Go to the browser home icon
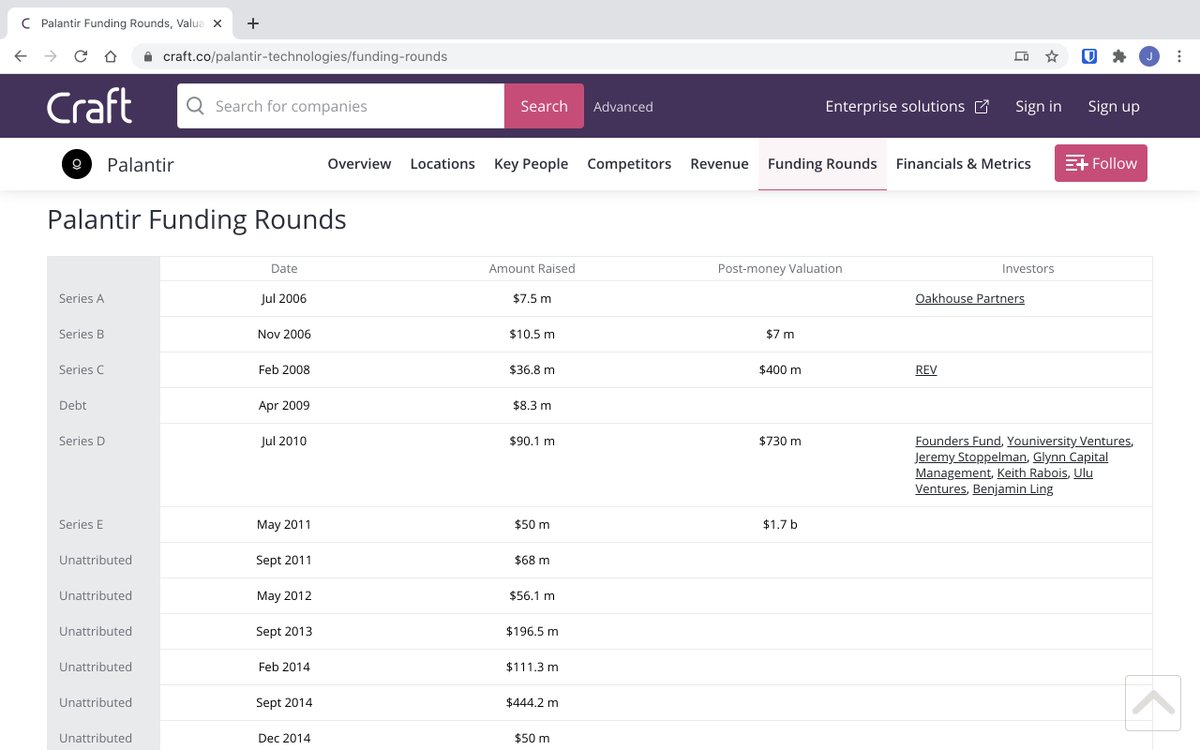 (x=111, y=57)
